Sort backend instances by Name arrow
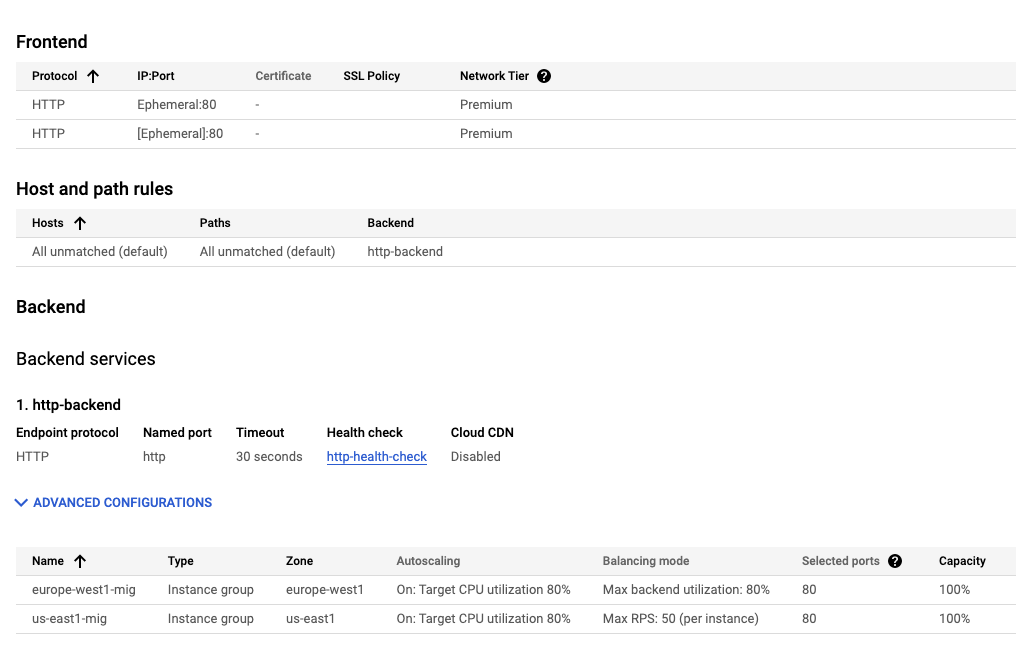1016x662 pixels. pyautogui.click(x=80, y=561)
